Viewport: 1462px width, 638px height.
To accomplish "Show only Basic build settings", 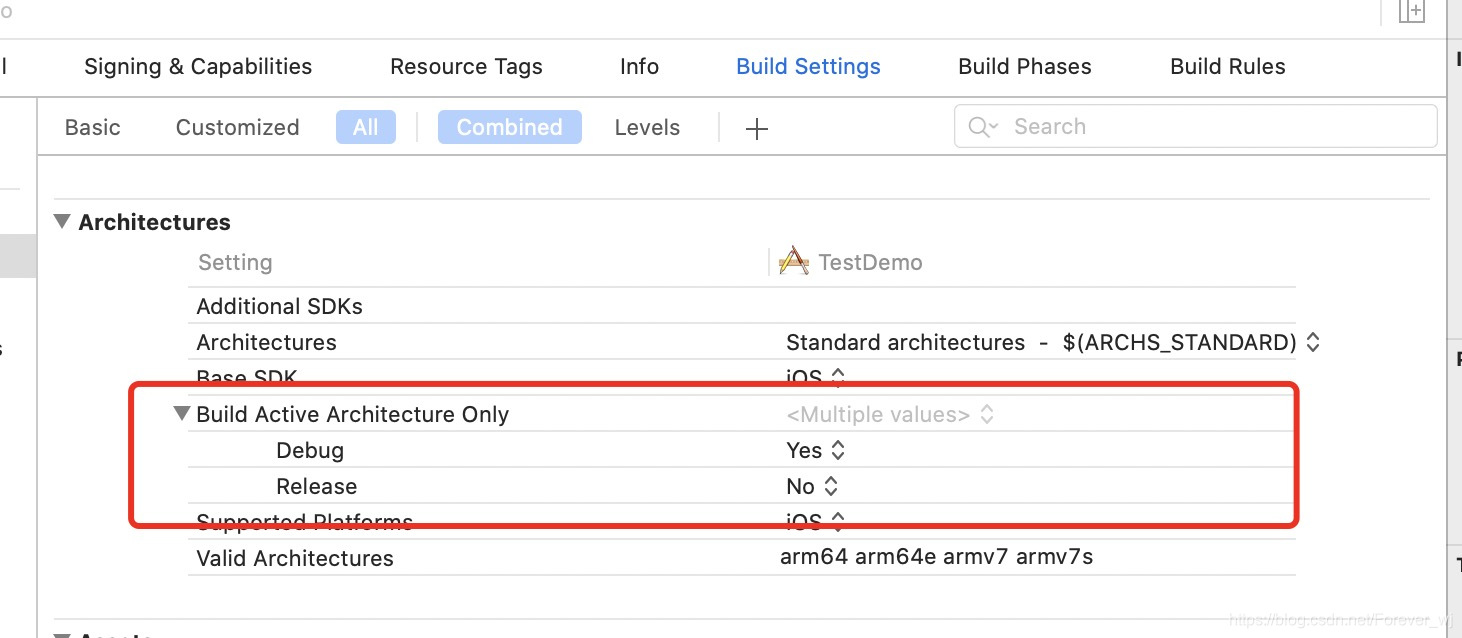I will click(92, 127).
